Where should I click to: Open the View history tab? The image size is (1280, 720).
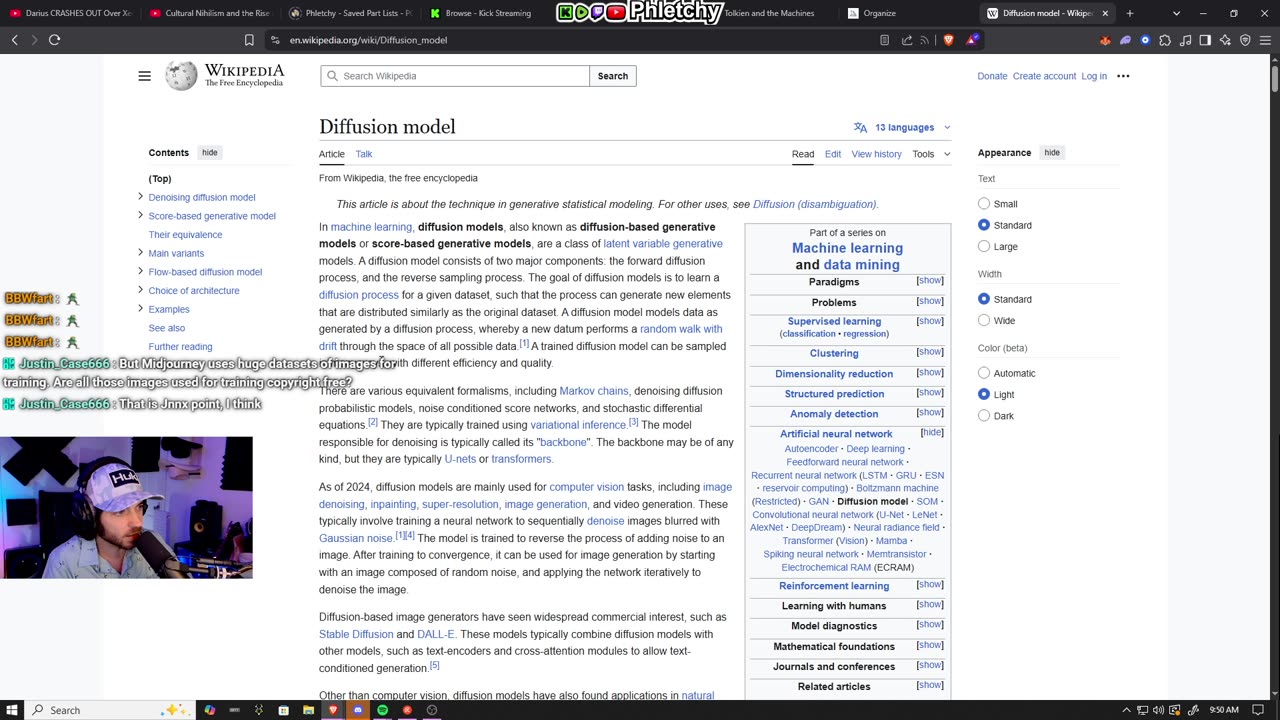pos(876,154)
